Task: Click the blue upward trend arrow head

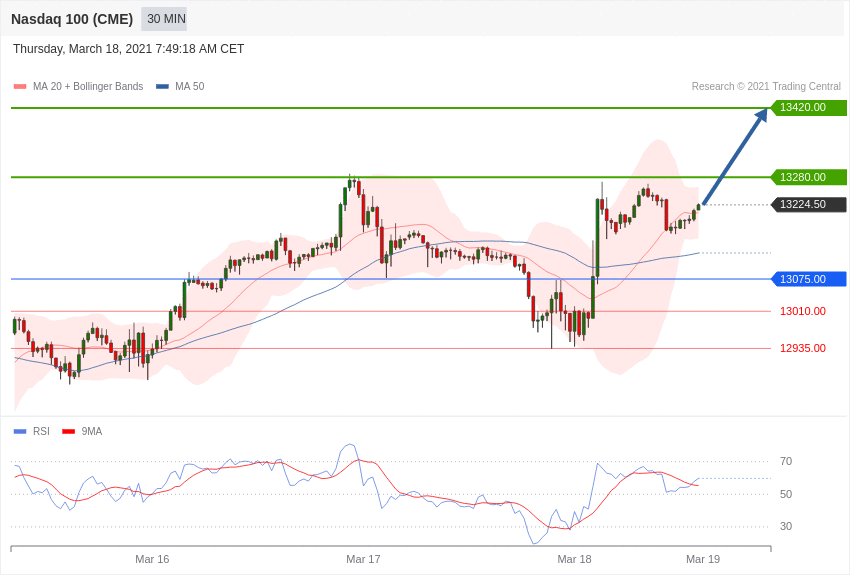Action: point(760,115)
